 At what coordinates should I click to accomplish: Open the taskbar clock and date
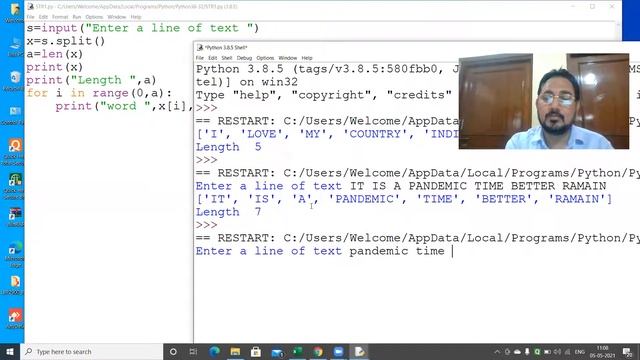coord(602,352)
